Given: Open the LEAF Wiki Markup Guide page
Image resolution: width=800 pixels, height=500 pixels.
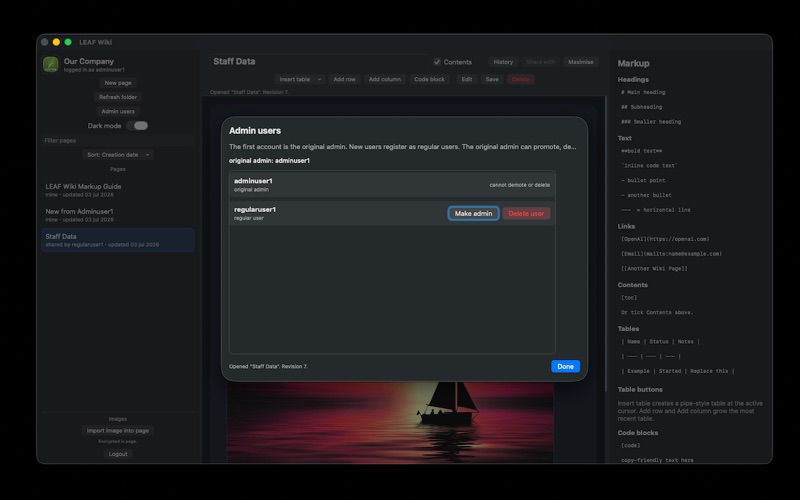Looking at the screenshot, I should [118, 190].
